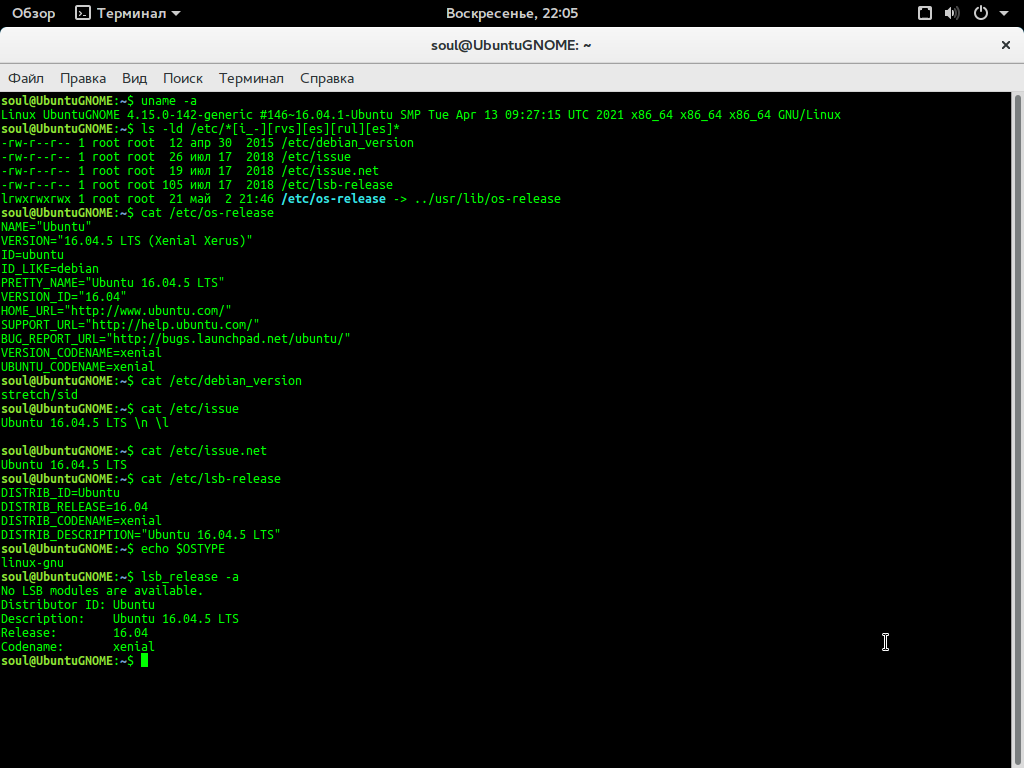The image size is (1024, 768).
Task: Open the Файл menu
Action: pos(26,78)
